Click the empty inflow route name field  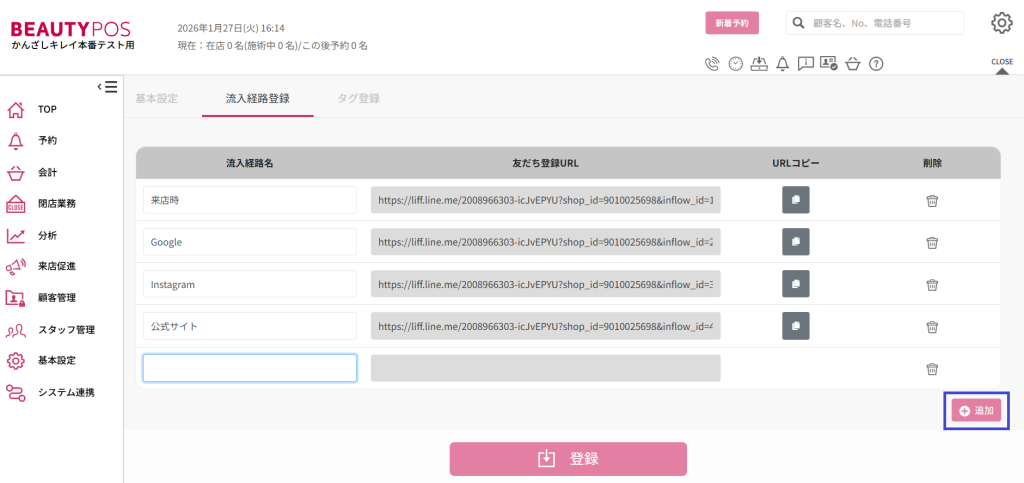250,368
